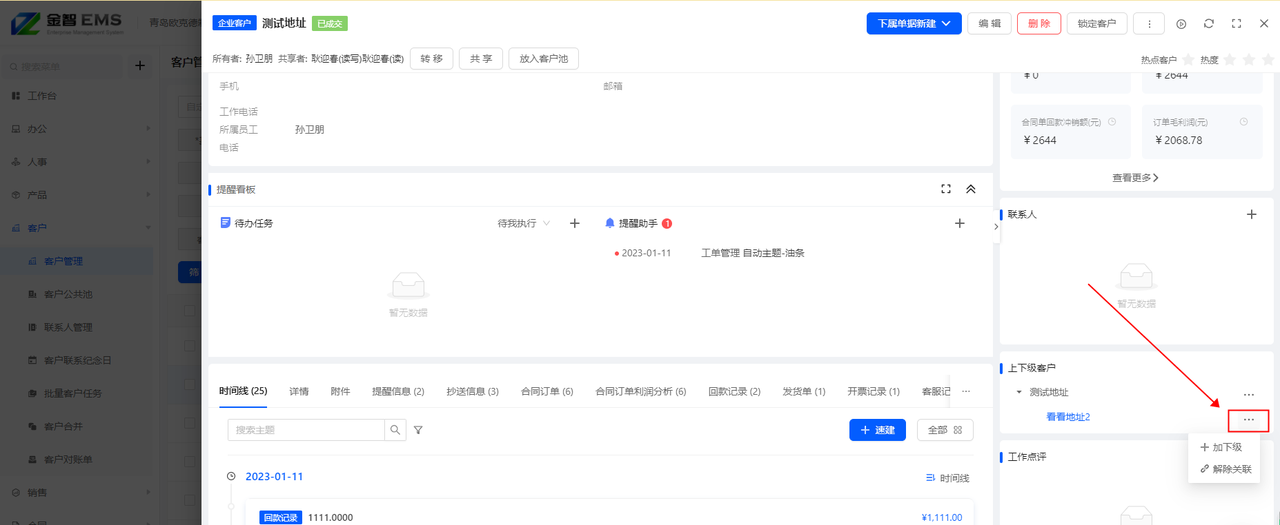Image resolution: width=1280 pixels, height=525 pixels.
Task: Refresh the customer detail panel
Action: pos(1209,23)
